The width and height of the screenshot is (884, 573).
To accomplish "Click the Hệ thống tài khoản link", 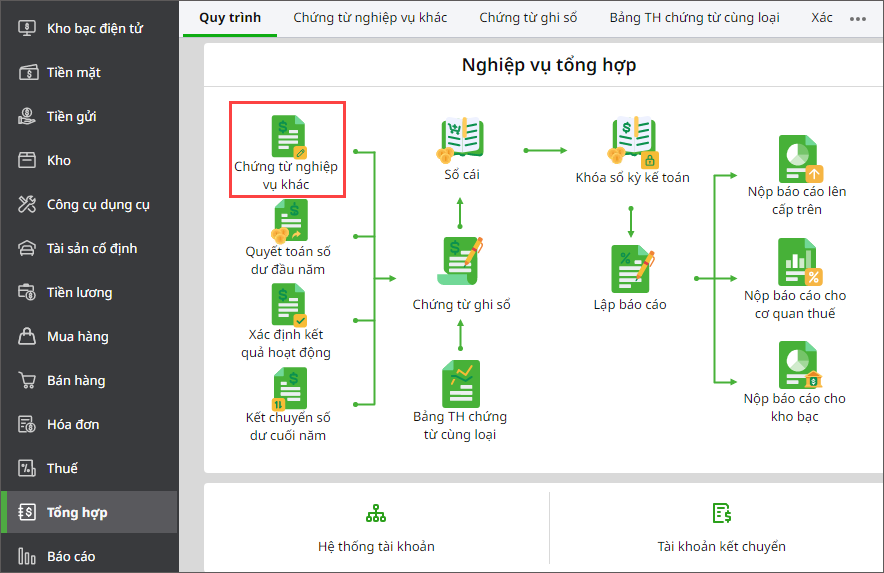I will 376,546.
